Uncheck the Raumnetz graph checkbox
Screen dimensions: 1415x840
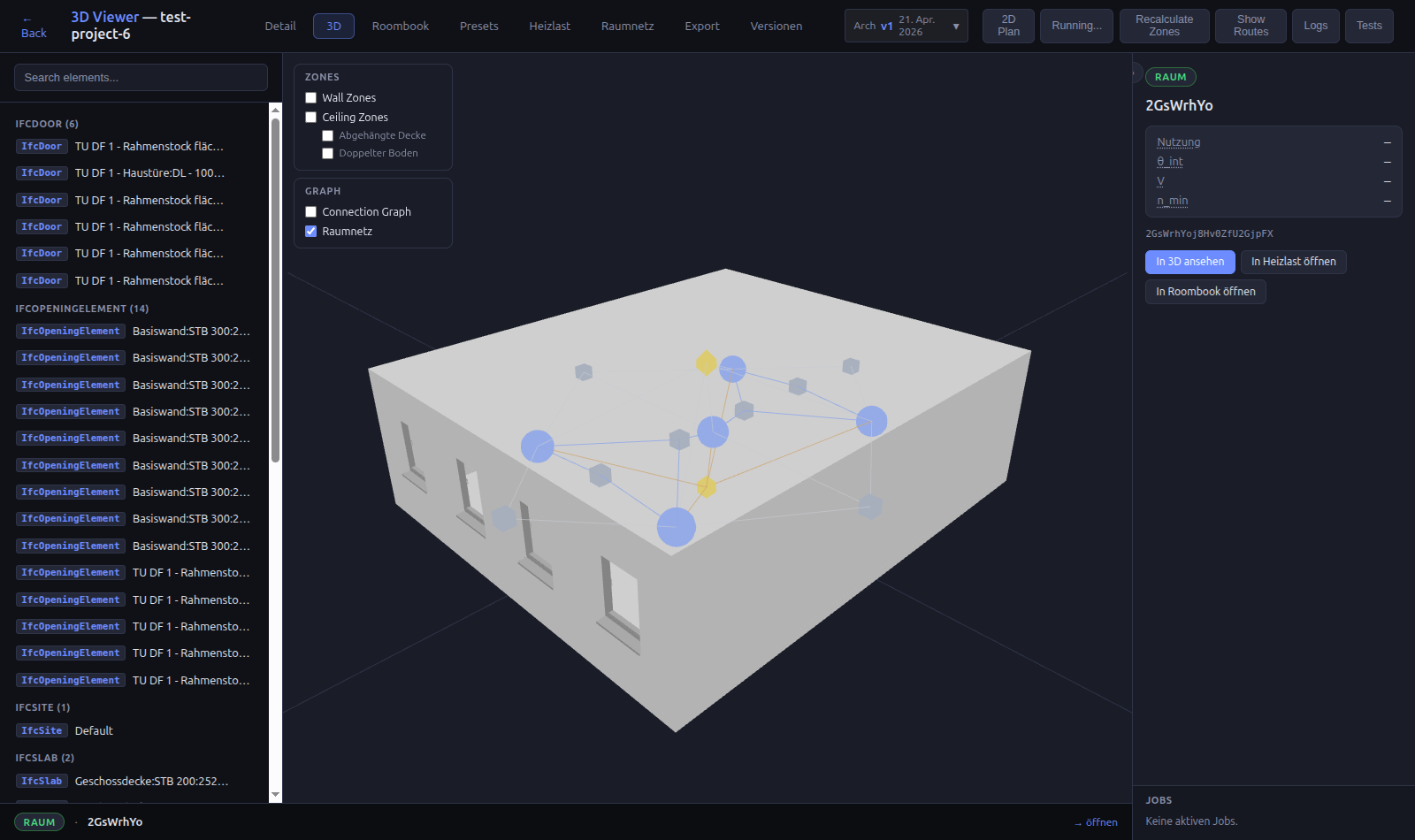click(310, 232)
